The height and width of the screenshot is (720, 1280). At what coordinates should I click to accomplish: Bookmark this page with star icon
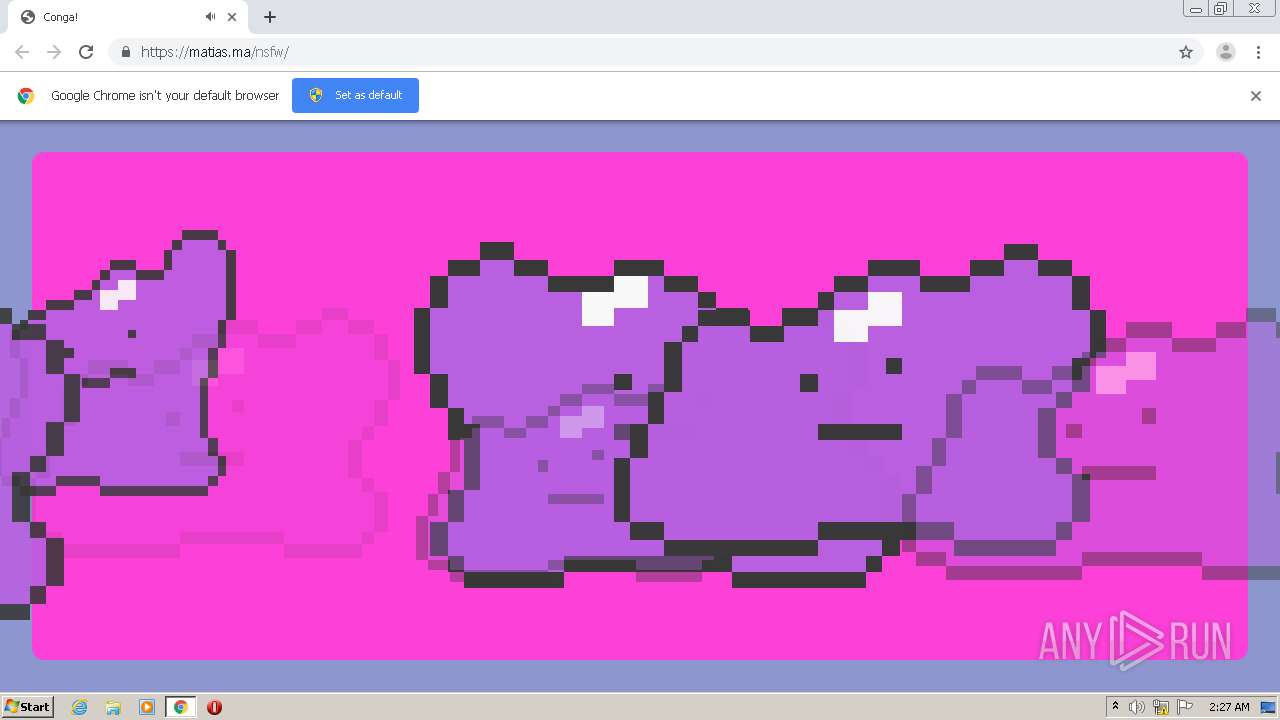tap(1186, 52)
